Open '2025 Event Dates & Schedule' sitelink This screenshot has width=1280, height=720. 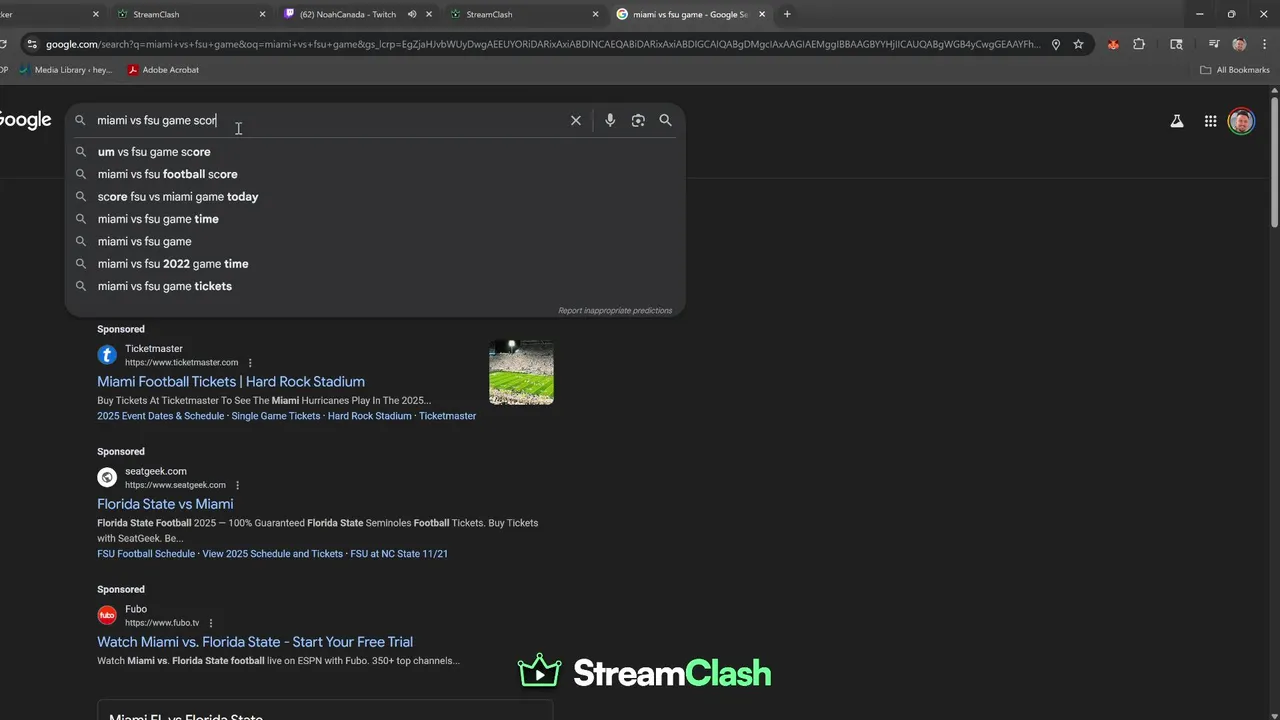(160, 416)
